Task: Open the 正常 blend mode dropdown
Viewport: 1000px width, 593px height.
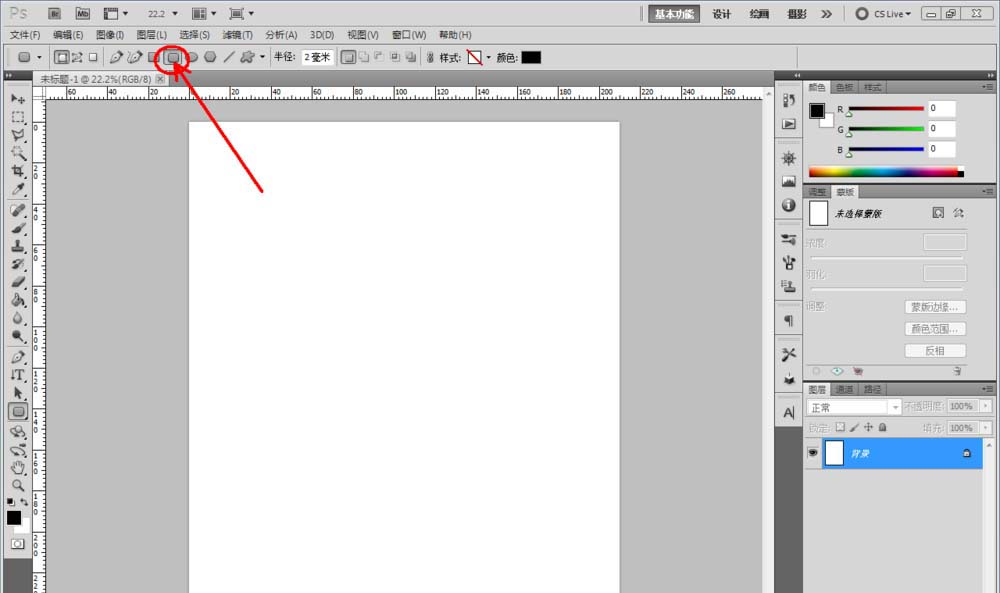Action: [x=853, y=407]
